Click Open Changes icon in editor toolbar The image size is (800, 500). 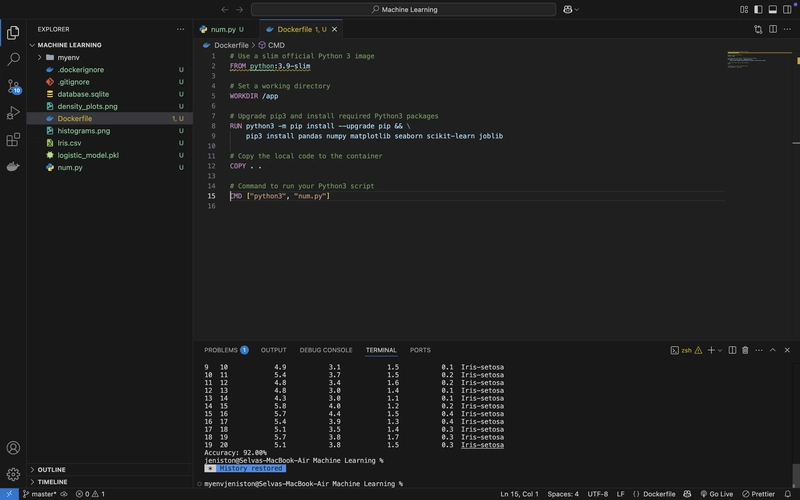click(x=758, y=29)
